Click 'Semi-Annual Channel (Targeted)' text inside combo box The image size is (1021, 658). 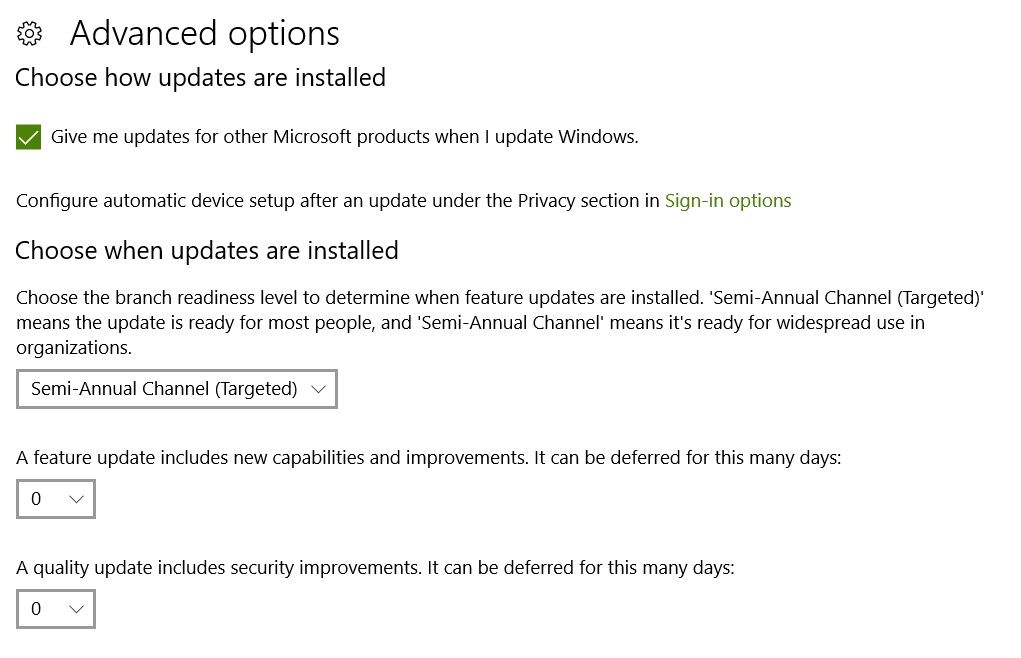[x=164, y=389]
